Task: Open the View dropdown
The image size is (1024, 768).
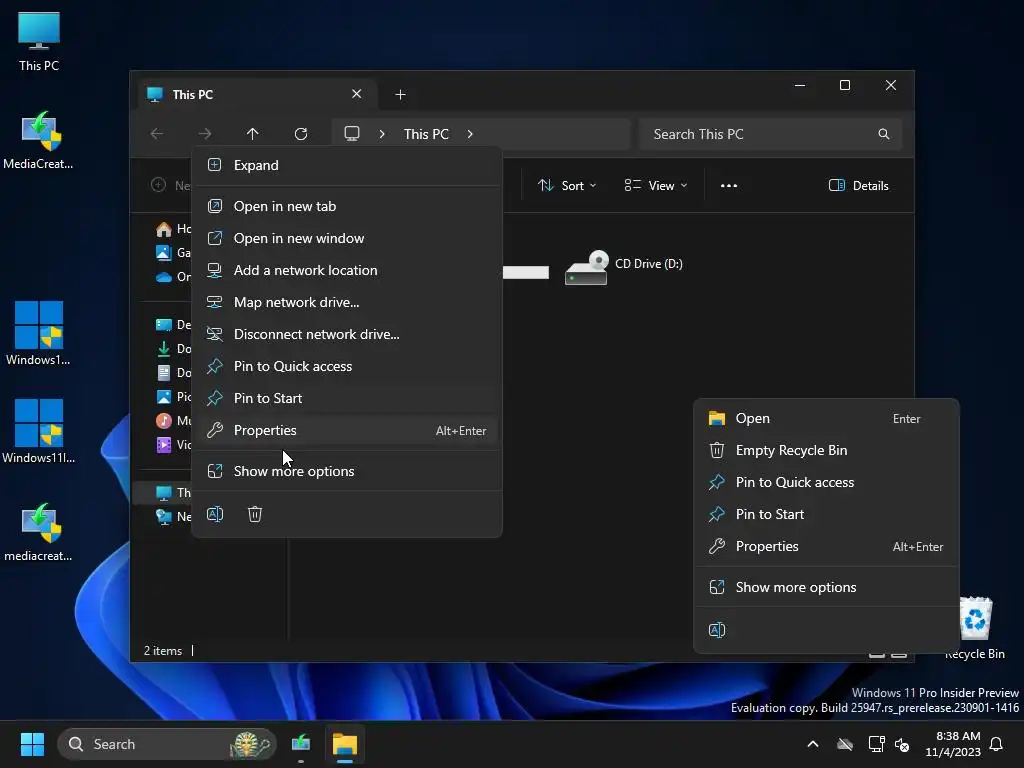Action: pyautogui.click(x=656, y=186)
